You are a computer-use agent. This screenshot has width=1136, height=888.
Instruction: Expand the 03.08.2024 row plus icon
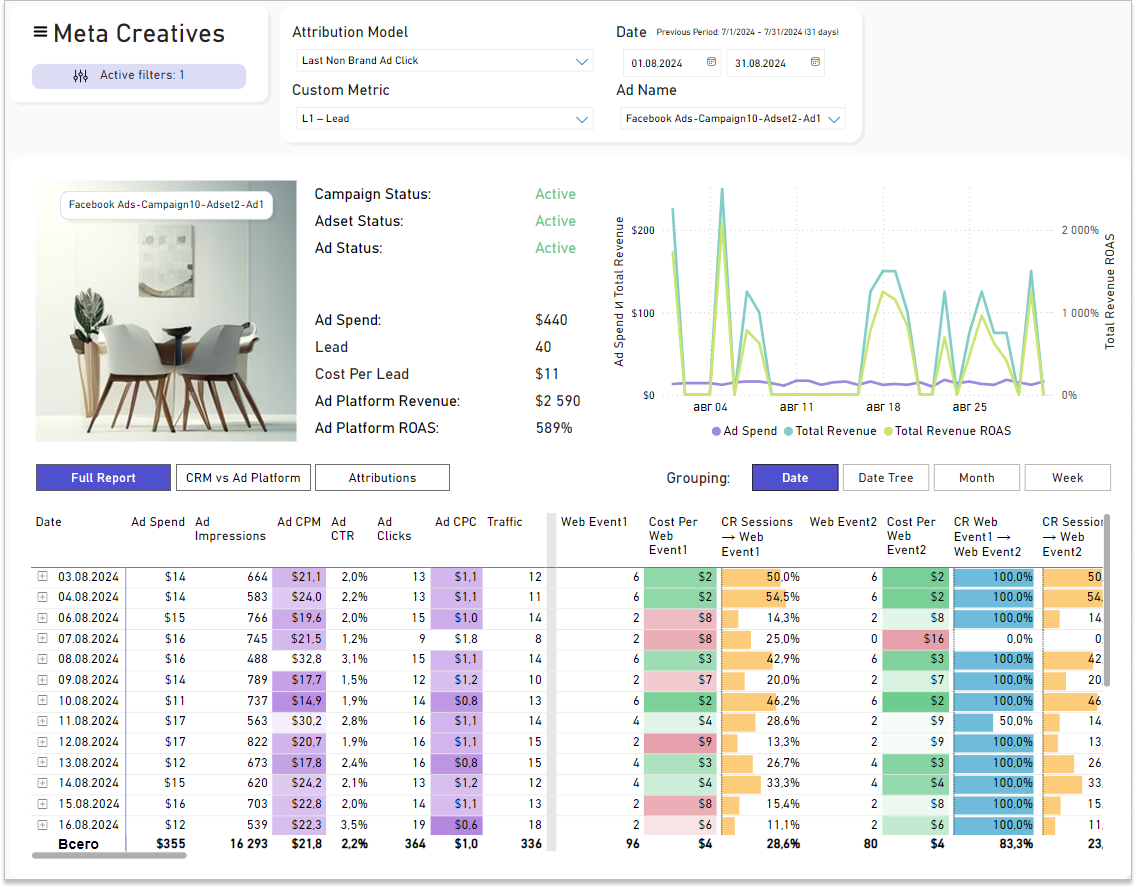pos(43,577)
